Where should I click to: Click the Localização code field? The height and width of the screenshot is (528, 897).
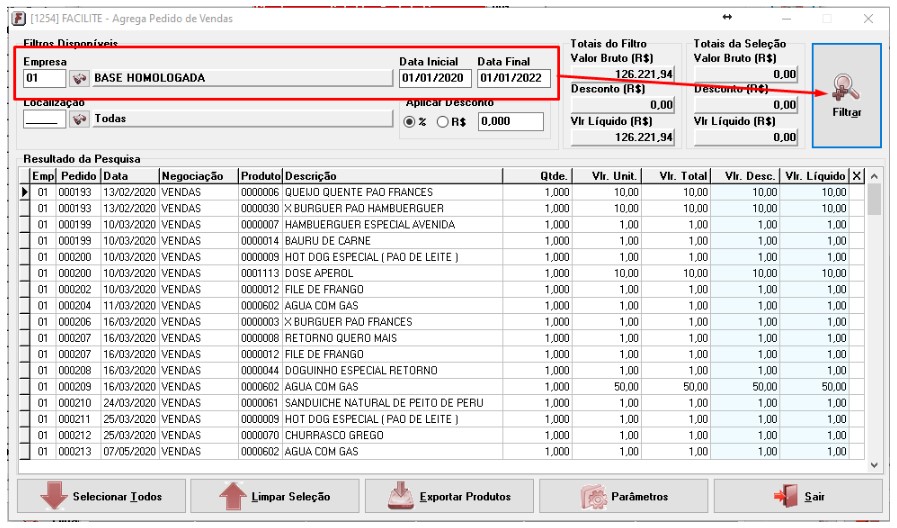[45, 118]
